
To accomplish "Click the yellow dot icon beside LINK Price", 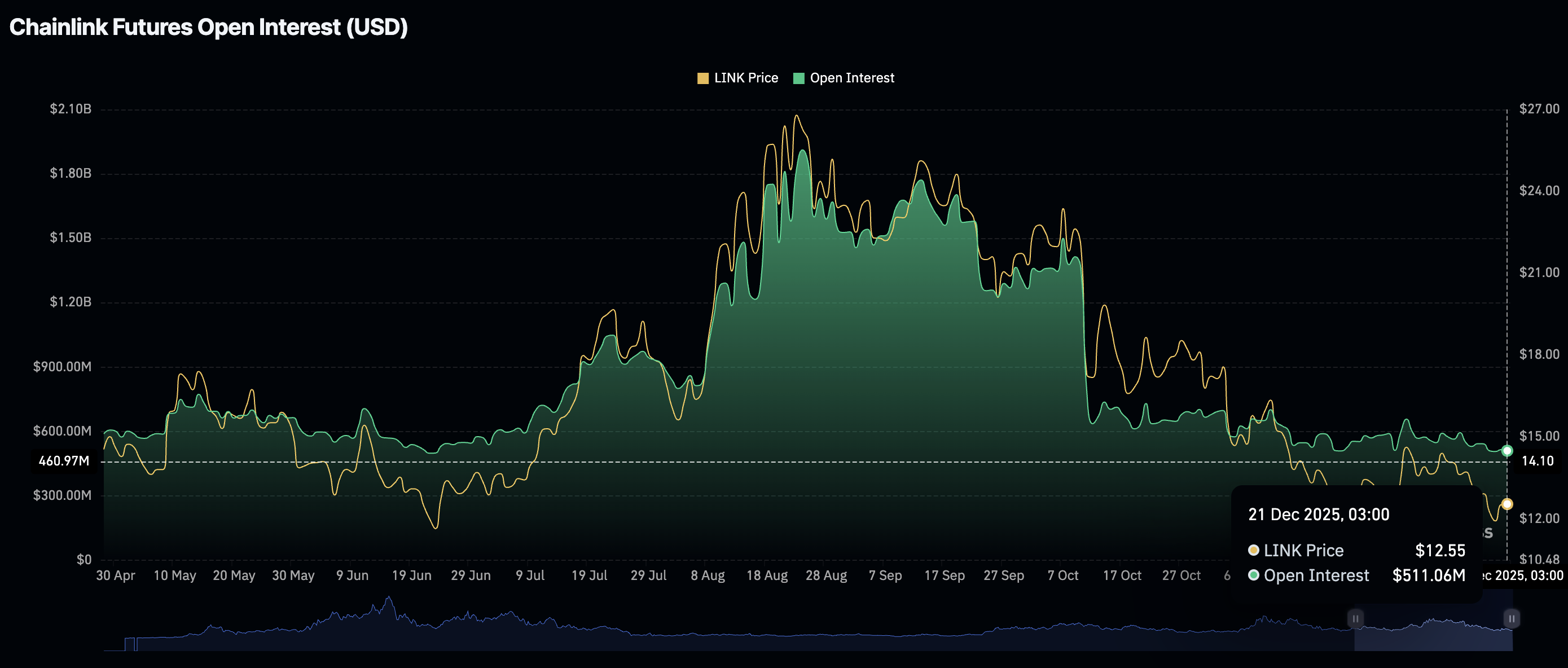I will tap(1253, 550).
